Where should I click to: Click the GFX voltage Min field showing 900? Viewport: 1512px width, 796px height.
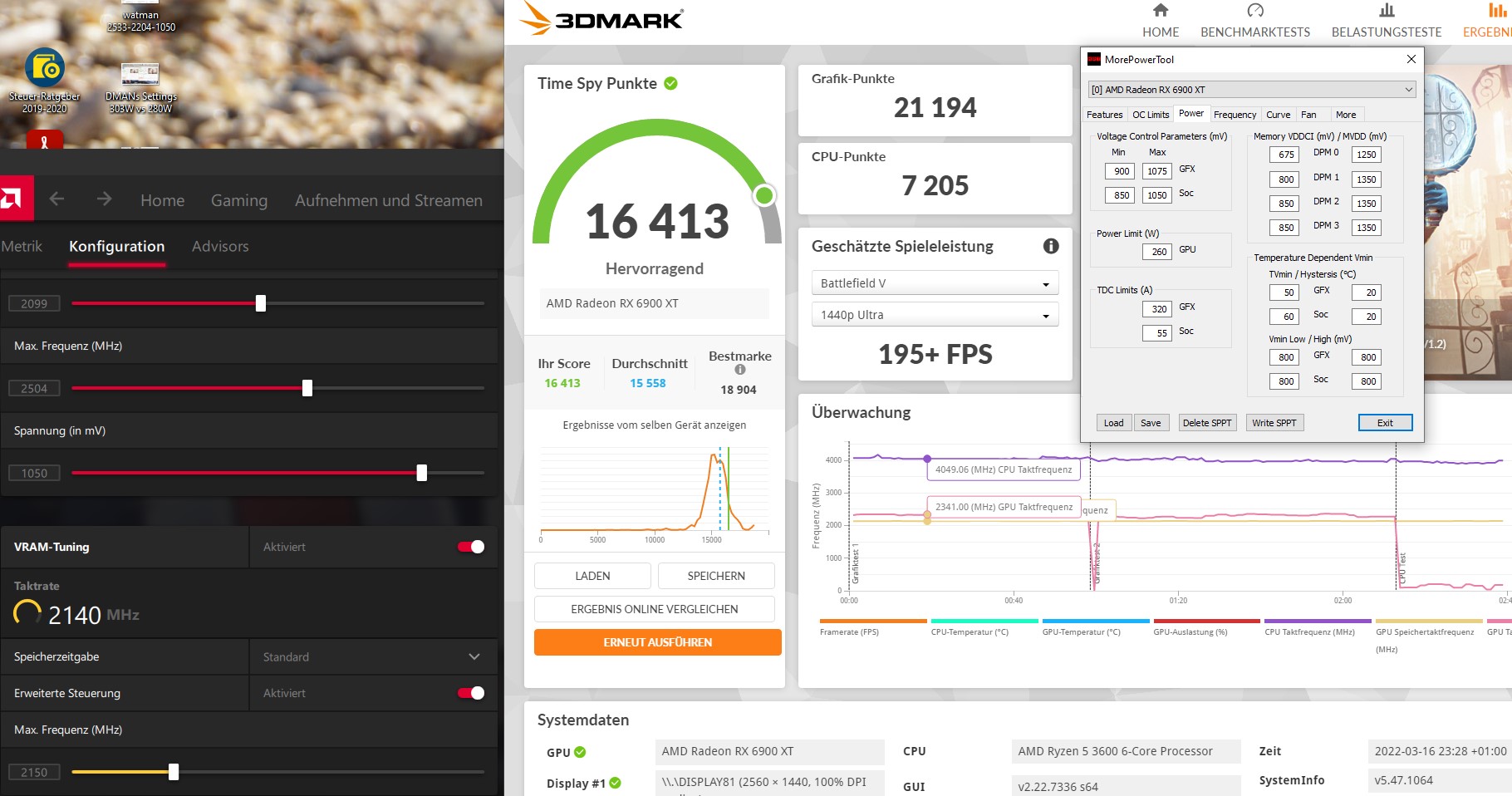click(x=1122, y=171)
